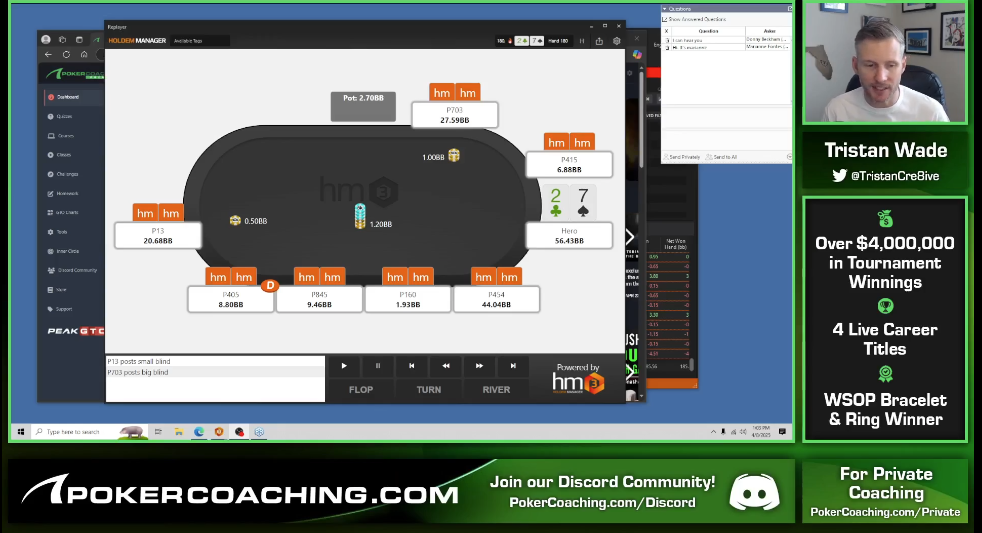
Task: Click Hero's 7 of spades card
Action: [583, 203]
